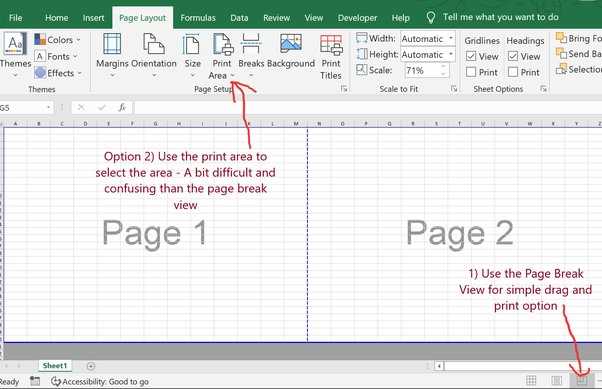
Task: Switch to Normal view in status bar
Action: pos(531,381)
